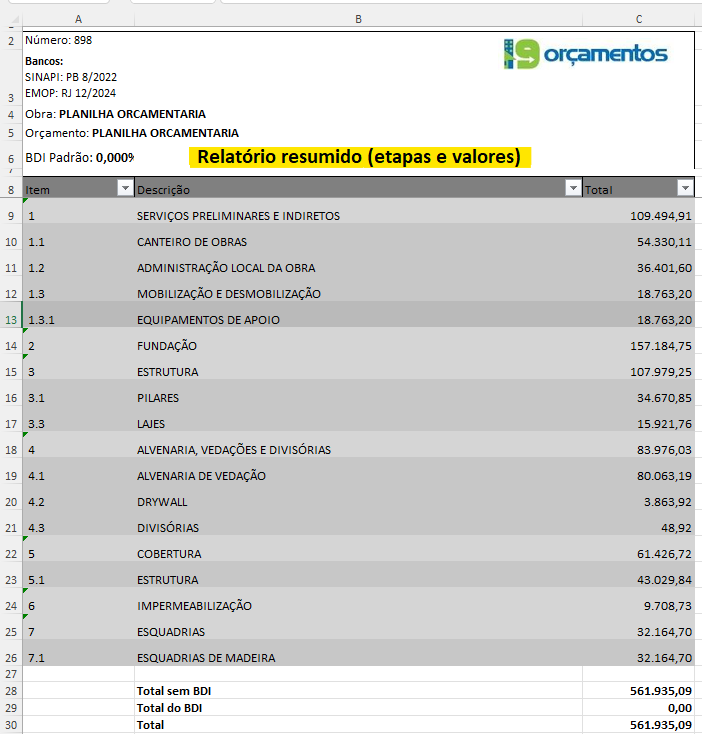702x734 pixels.
Task: Click total value 36.401,60
Action: pos(664,268)
